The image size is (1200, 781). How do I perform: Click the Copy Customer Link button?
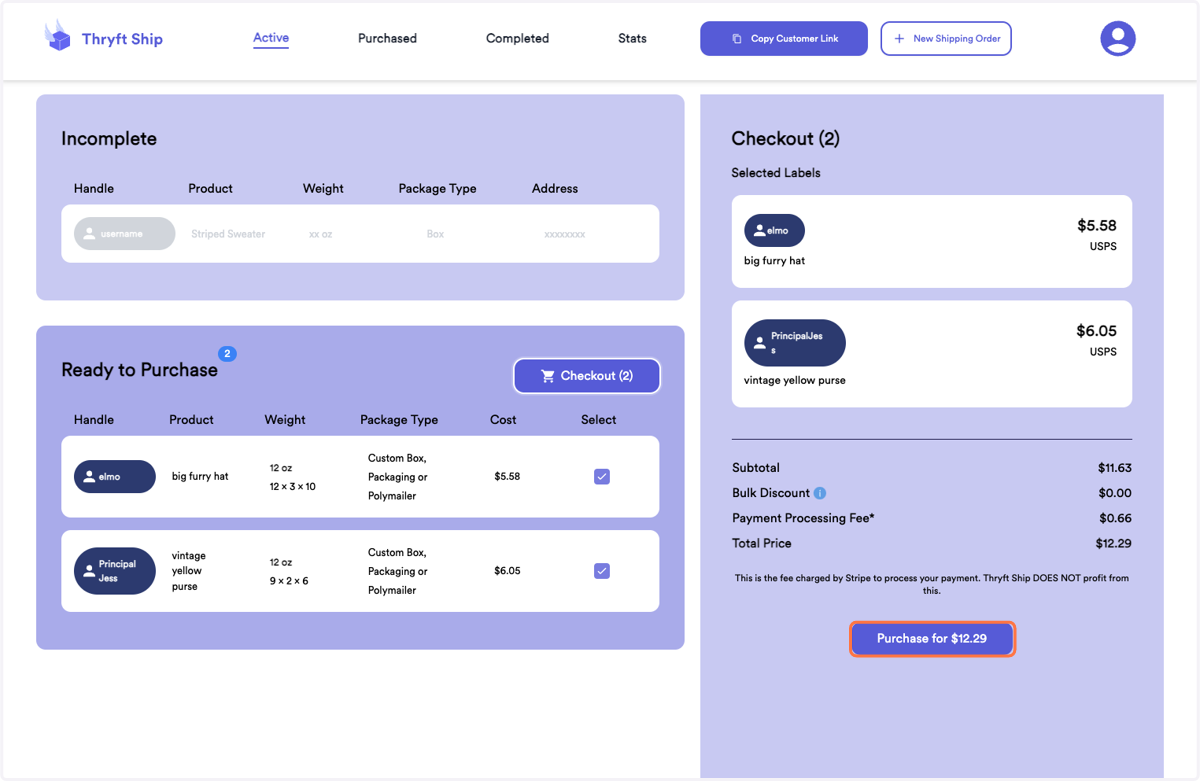[x=784, y=39]
